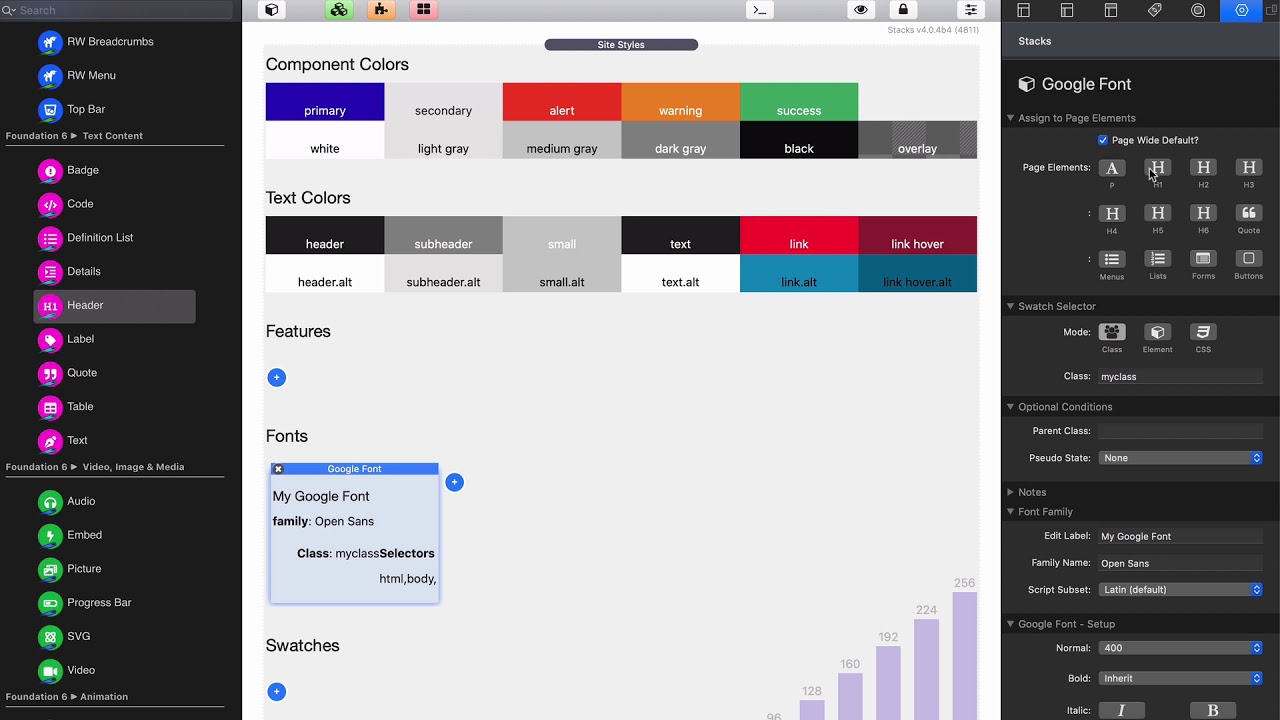The image size is (1280, 720).
Task: Click the Family Name field Open Sans
Action: pos(1181,563)
